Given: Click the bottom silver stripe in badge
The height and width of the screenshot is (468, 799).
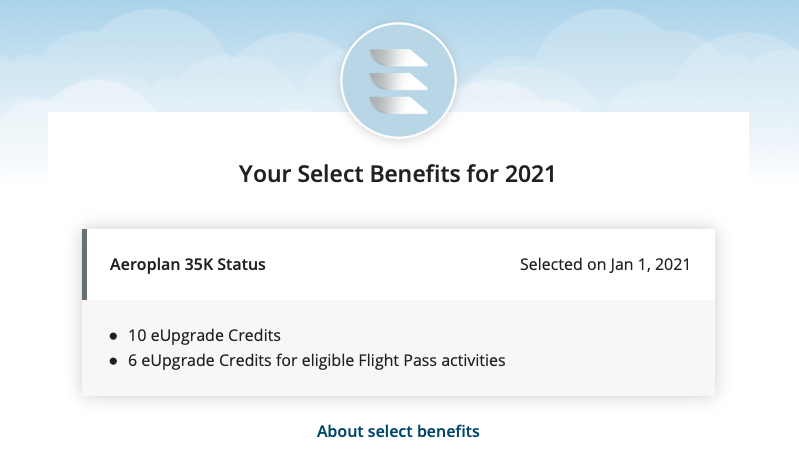Looking at the screenshot, I should point(398,104).
